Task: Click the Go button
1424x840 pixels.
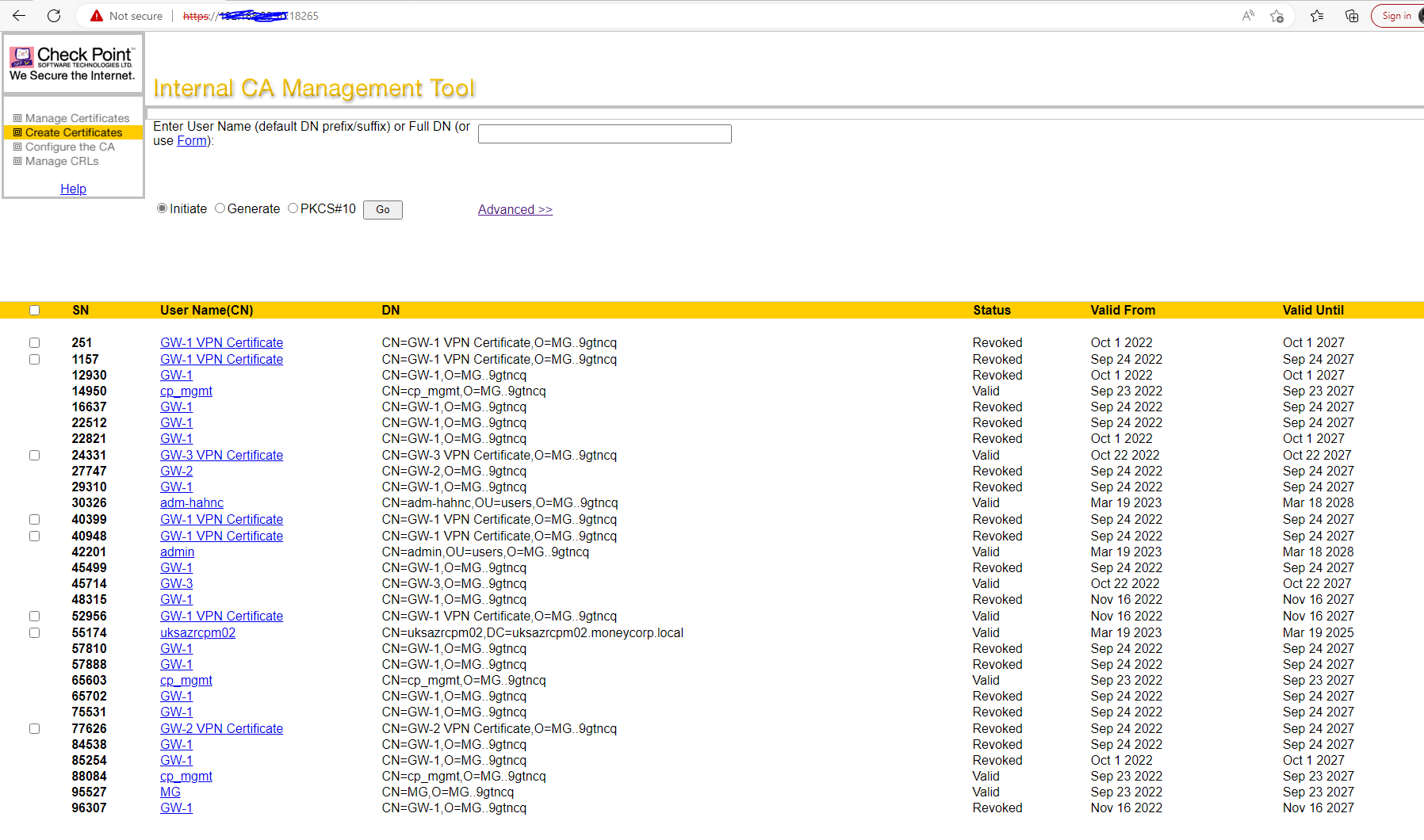Action: (382, 209)
